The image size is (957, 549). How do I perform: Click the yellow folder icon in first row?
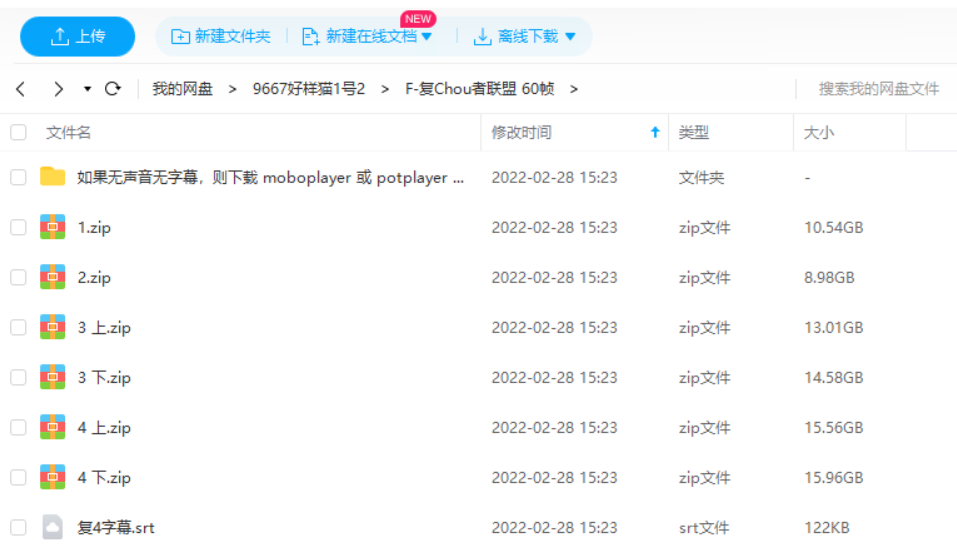(x=52, y=177)
